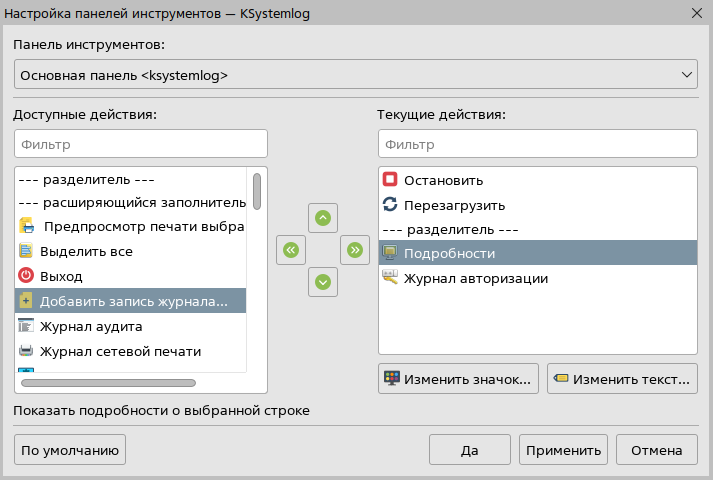Select Выделить все in available actions
Image resolution: width=713 pixels, height=480 pixels.
click(86, 251)
